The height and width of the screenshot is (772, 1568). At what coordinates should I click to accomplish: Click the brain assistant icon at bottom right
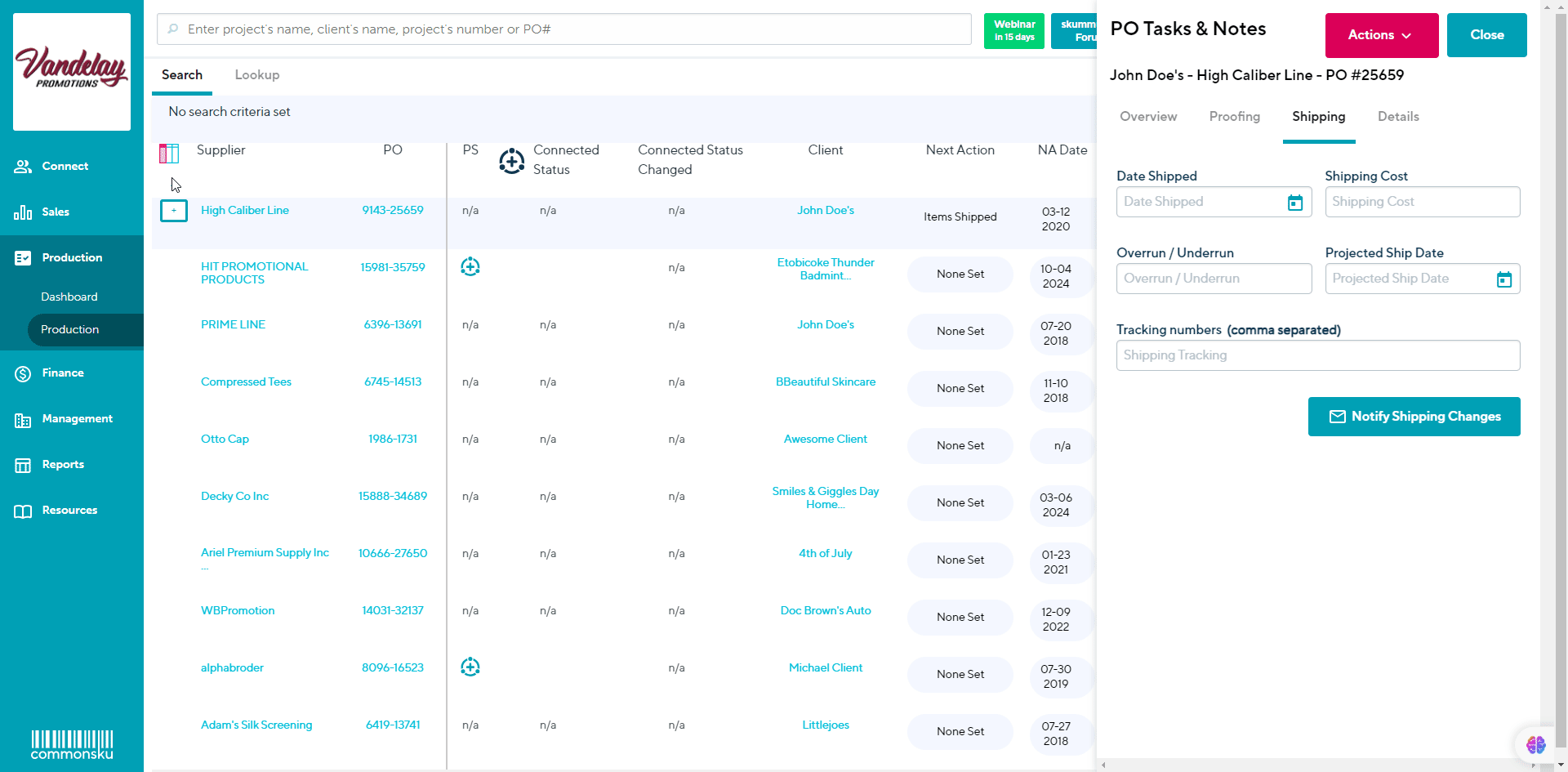pos(1535,744)
